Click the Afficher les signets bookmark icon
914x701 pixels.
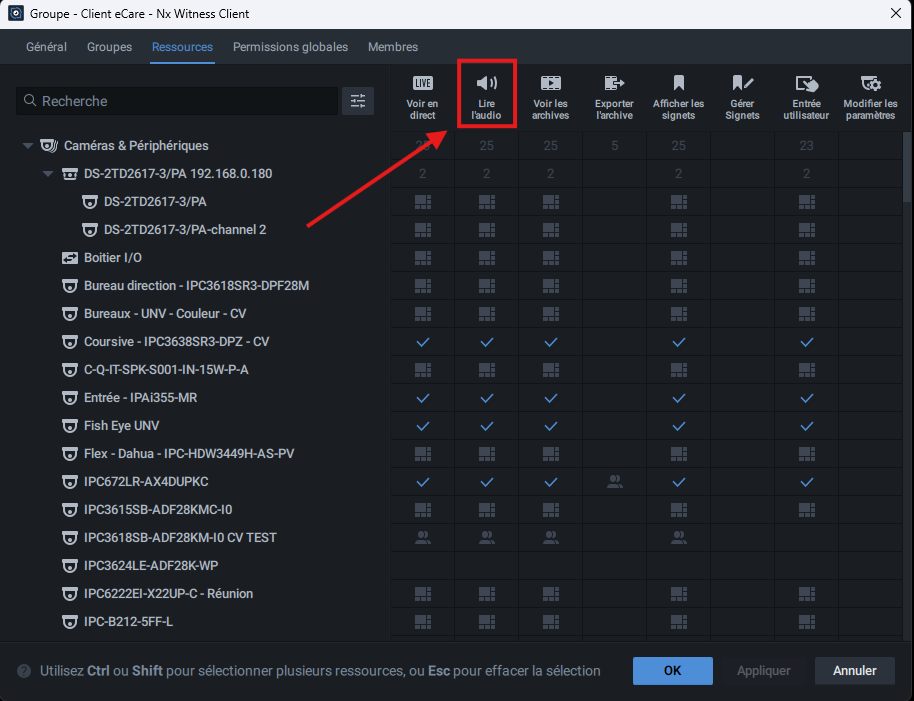point(678,83)
